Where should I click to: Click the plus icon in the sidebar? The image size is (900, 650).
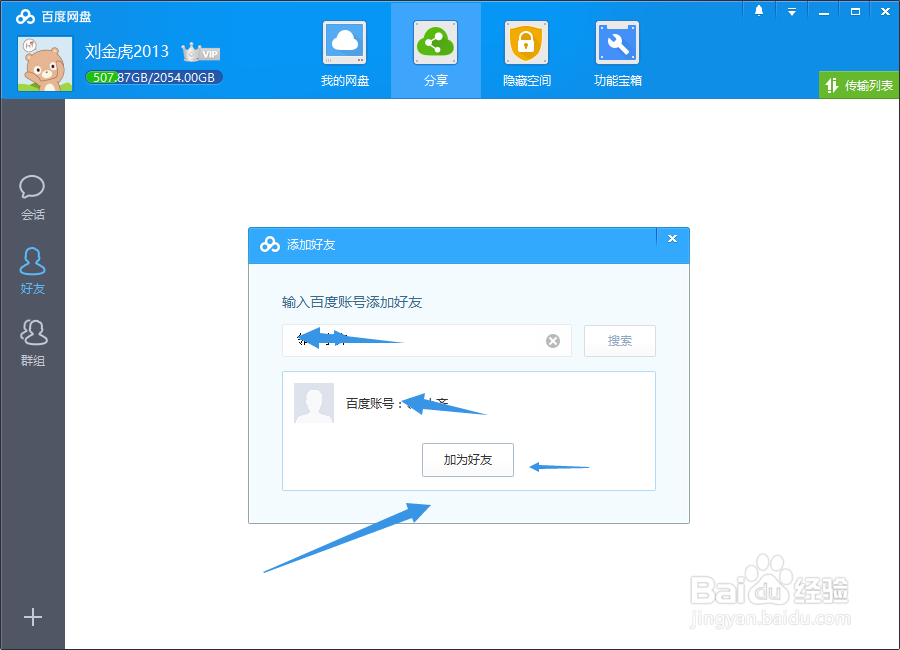[x=33, y=617]
